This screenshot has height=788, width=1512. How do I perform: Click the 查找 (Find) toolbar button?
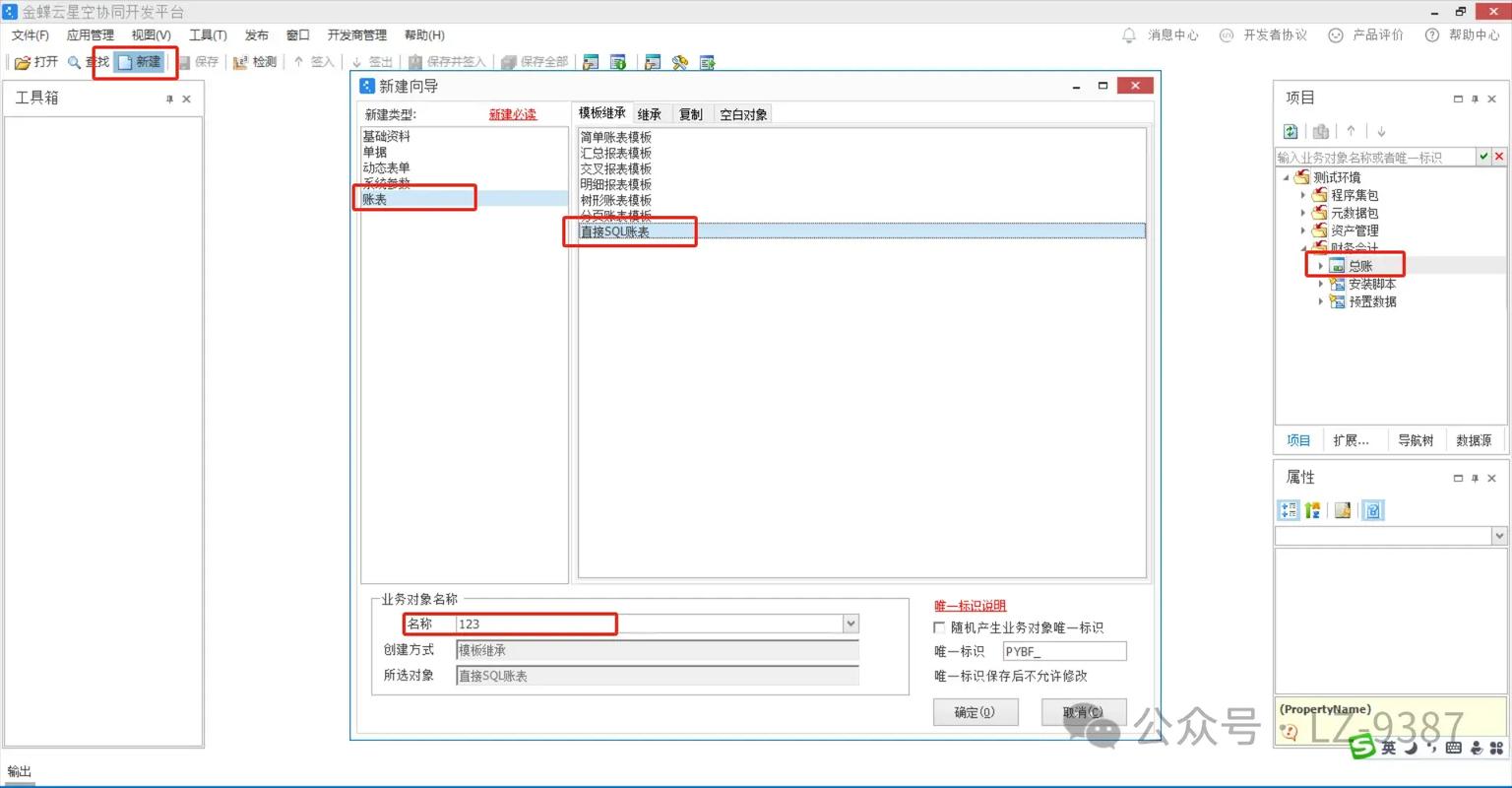pyautogui.click(x=88, y=62)
